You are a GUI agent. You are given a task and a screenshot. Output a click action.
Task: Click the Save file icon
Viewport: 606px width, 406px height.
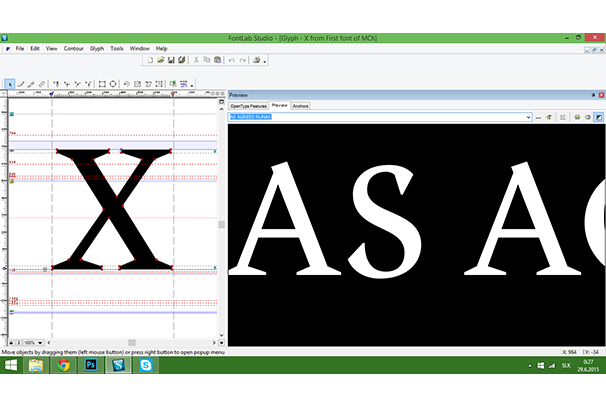point(171,61)
